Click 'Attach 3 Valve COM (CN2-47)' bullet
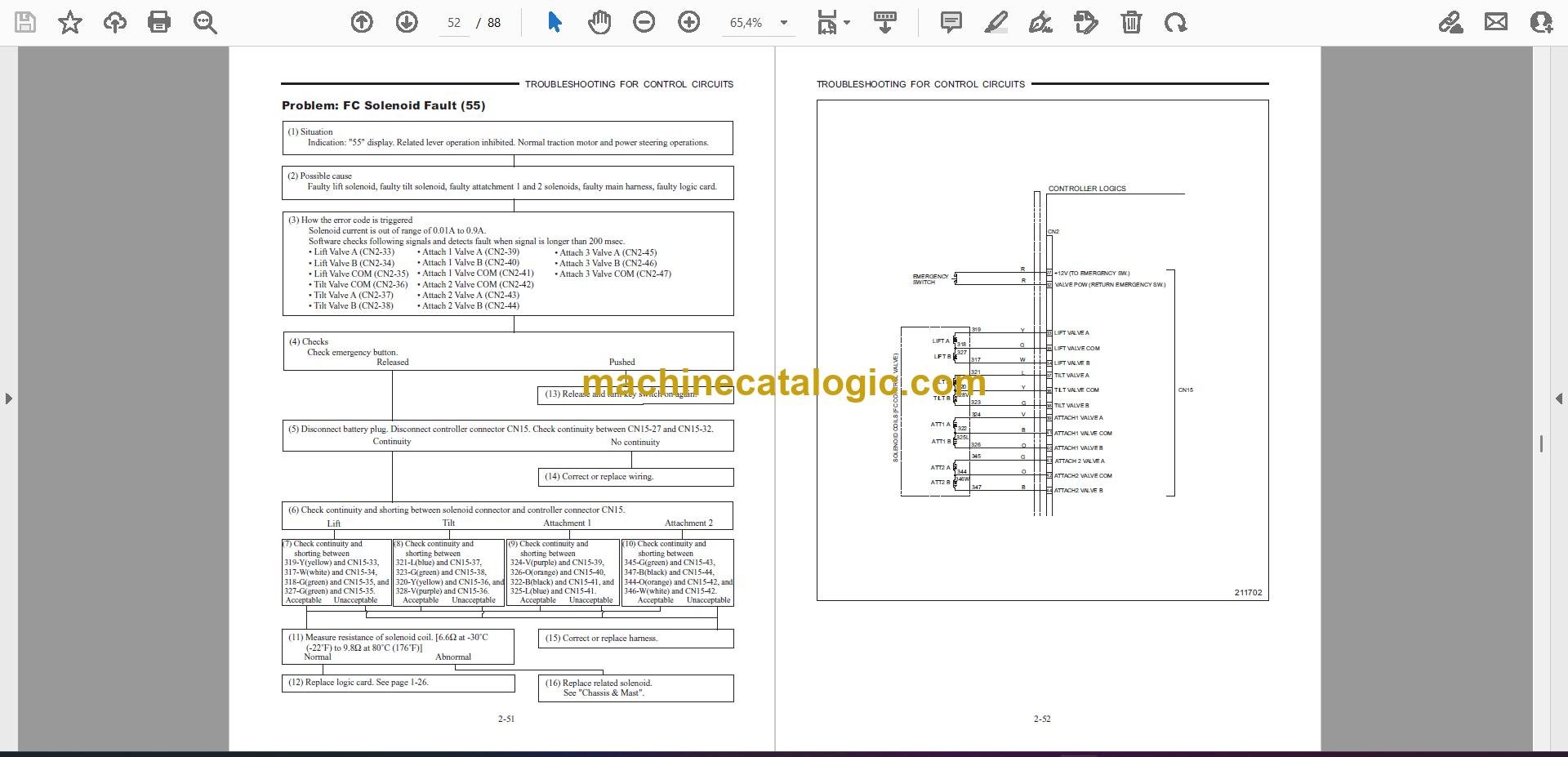Screen dimensions: 1568x757 coord(612,274)
